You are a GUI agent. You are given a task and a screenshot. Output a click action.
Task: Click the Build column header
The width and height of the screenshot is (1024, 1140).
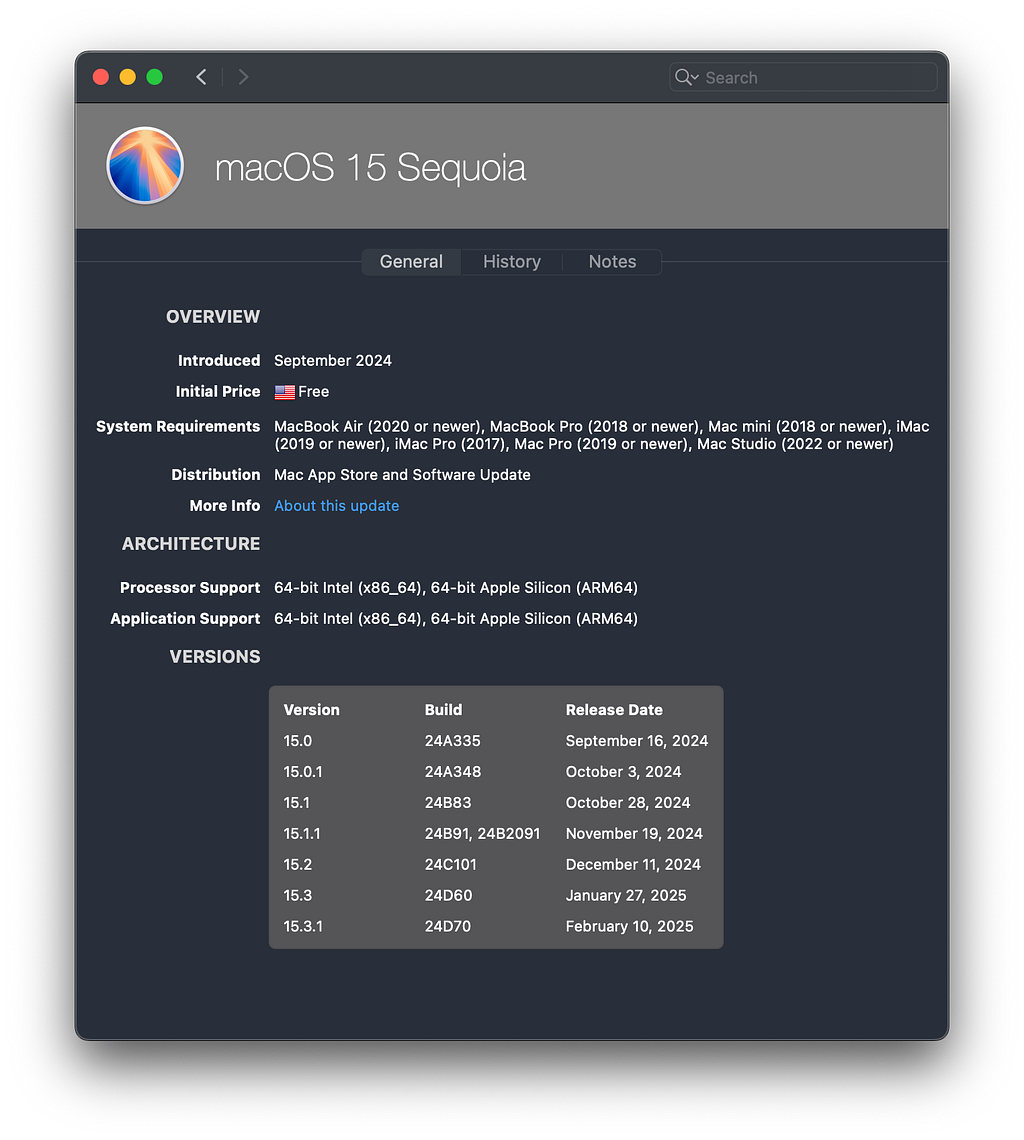[443, 710]
